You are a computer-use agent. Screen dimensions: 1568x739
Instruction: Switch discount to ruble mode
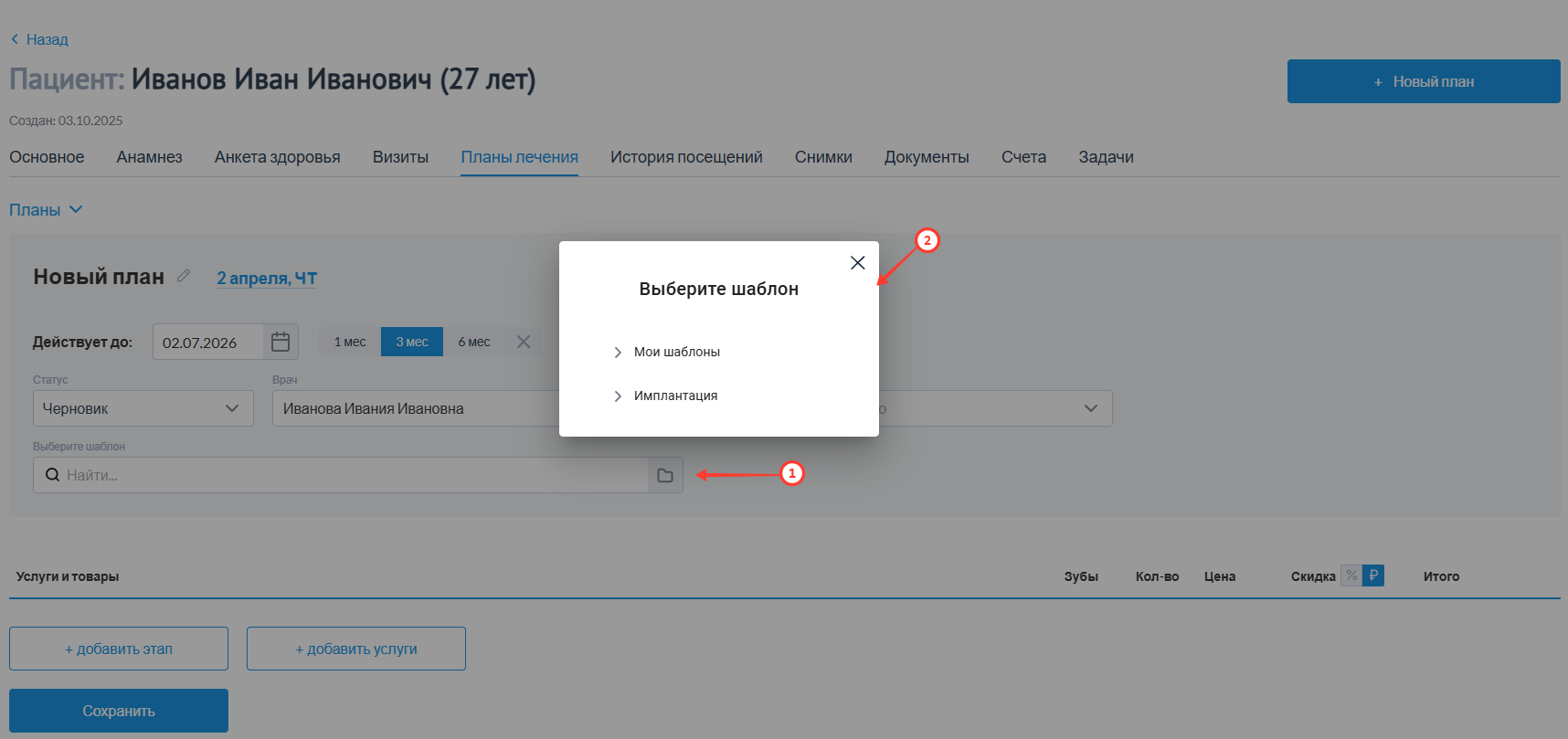pos(1373,575)
